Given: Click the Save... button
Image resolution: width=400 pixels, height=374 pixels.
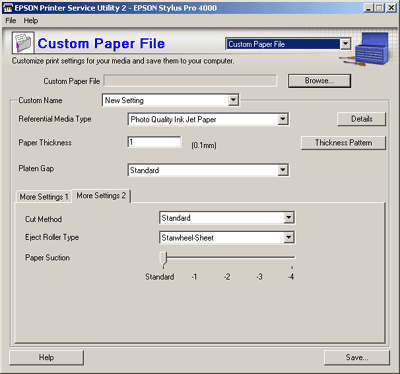Looking at the screenshot, I should tap(357, 358).
